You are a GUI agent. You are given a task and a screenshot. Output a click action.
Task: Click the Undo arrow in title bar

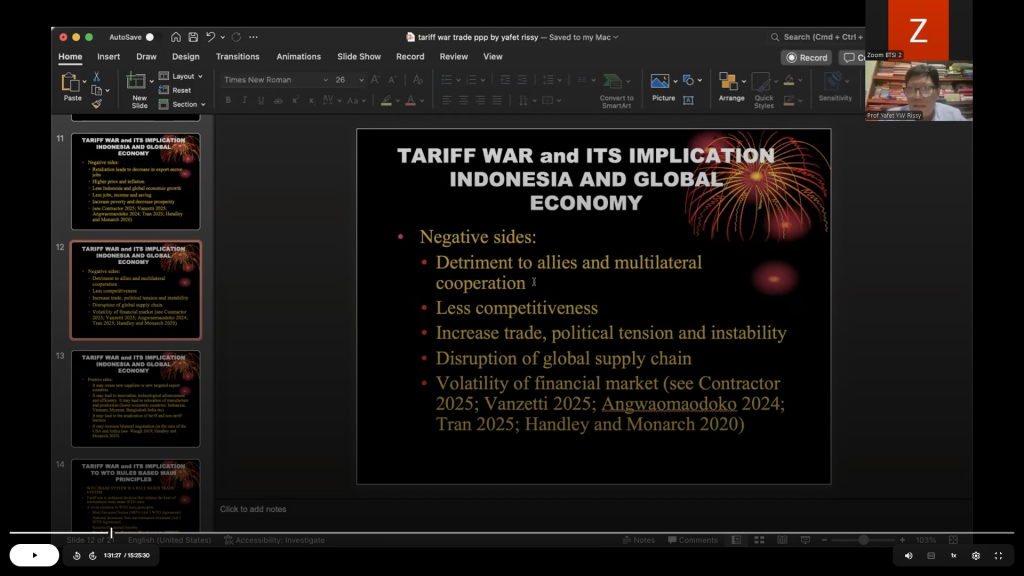[211, 37]
